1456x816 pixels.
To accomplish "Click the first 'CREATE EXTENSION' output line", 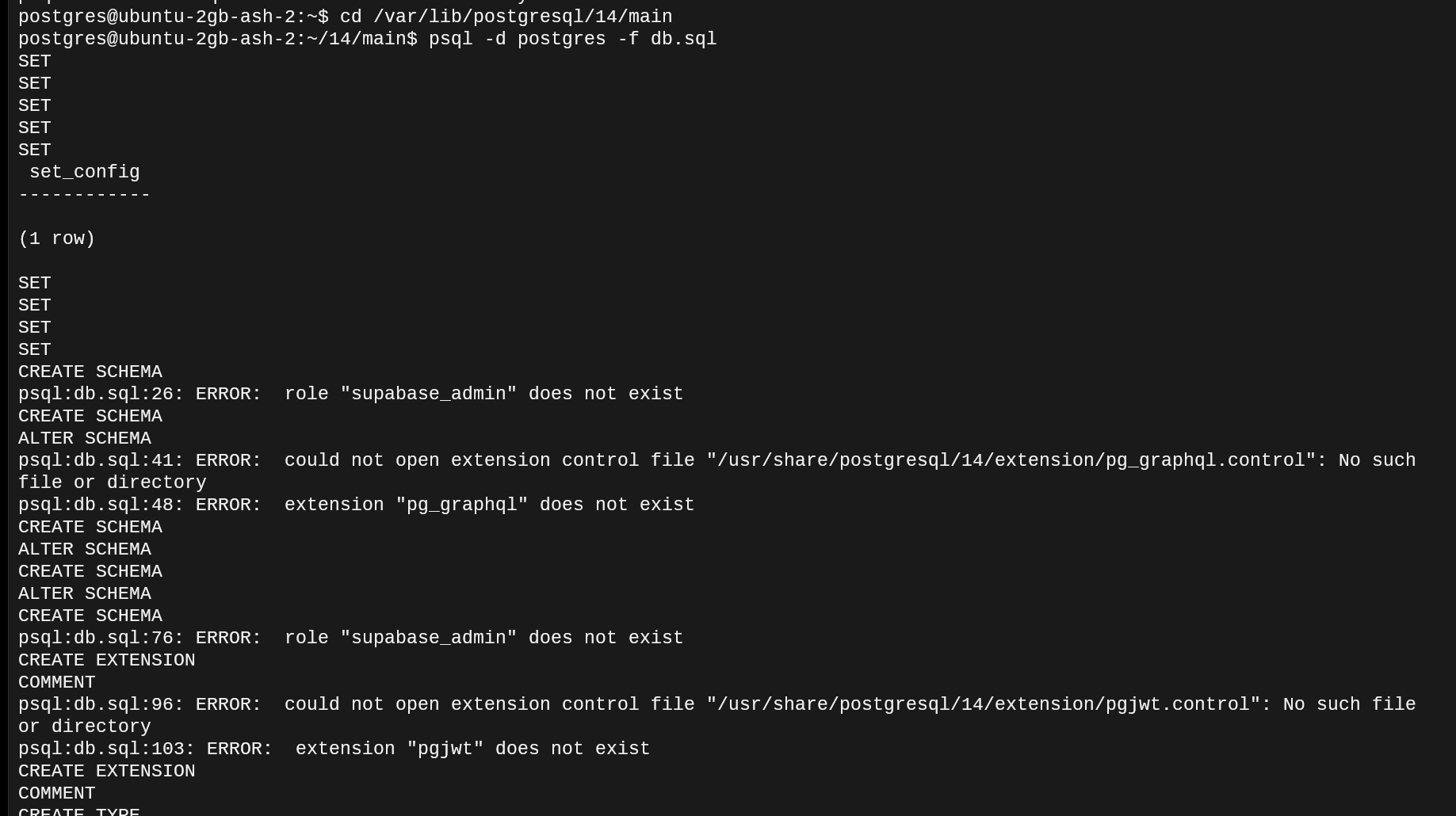I will click(106, 660).
